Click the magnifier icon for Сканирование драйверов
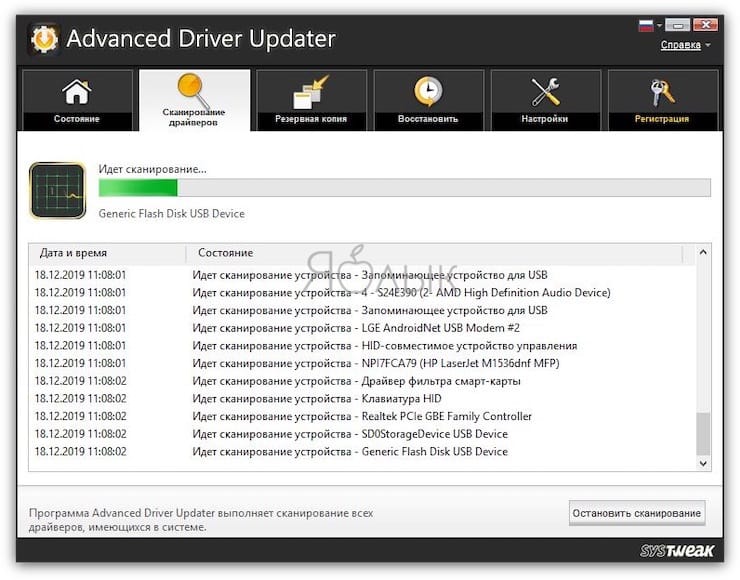This screenshot has height=580, width=740. pos(193,90)
